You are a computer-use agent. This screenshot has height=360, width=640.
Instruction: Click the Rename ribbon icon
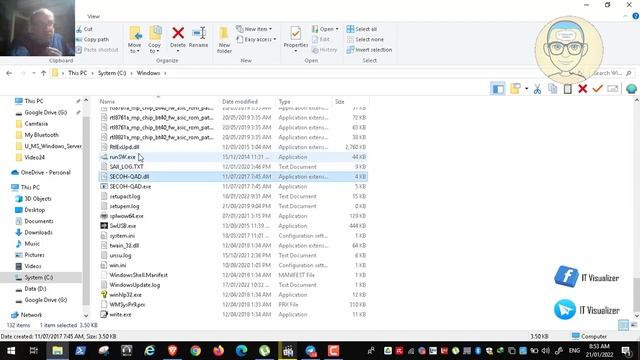point(199,33)
